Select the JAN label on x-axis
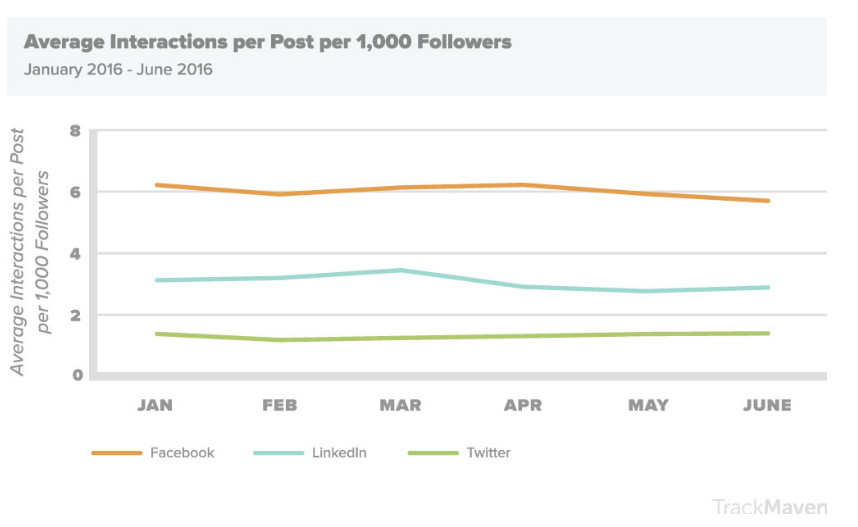858x527 pixels. pos(155,405)
